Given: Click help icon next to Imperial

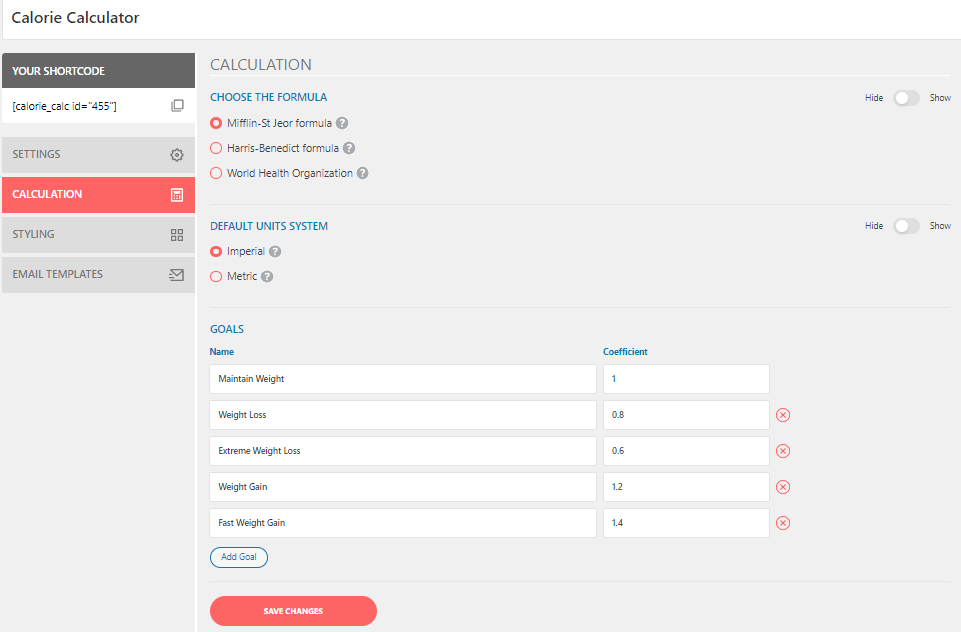Looking at the screenshot, I should coord(275,251).
